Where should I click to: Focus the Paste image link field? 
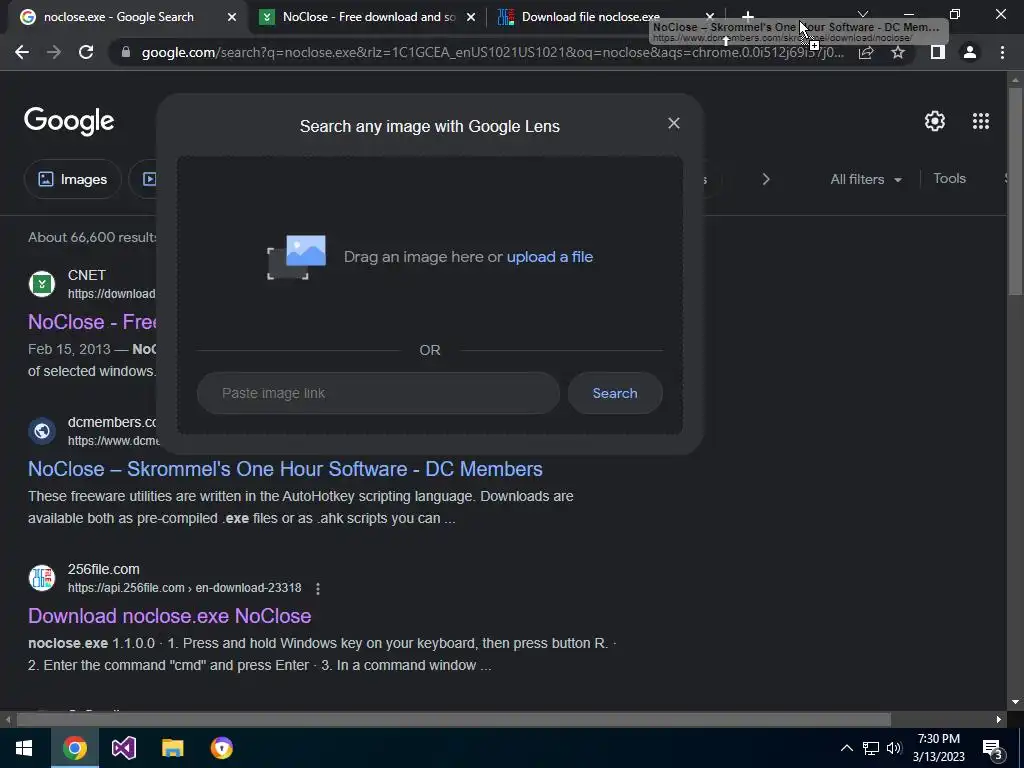point(378,393)
